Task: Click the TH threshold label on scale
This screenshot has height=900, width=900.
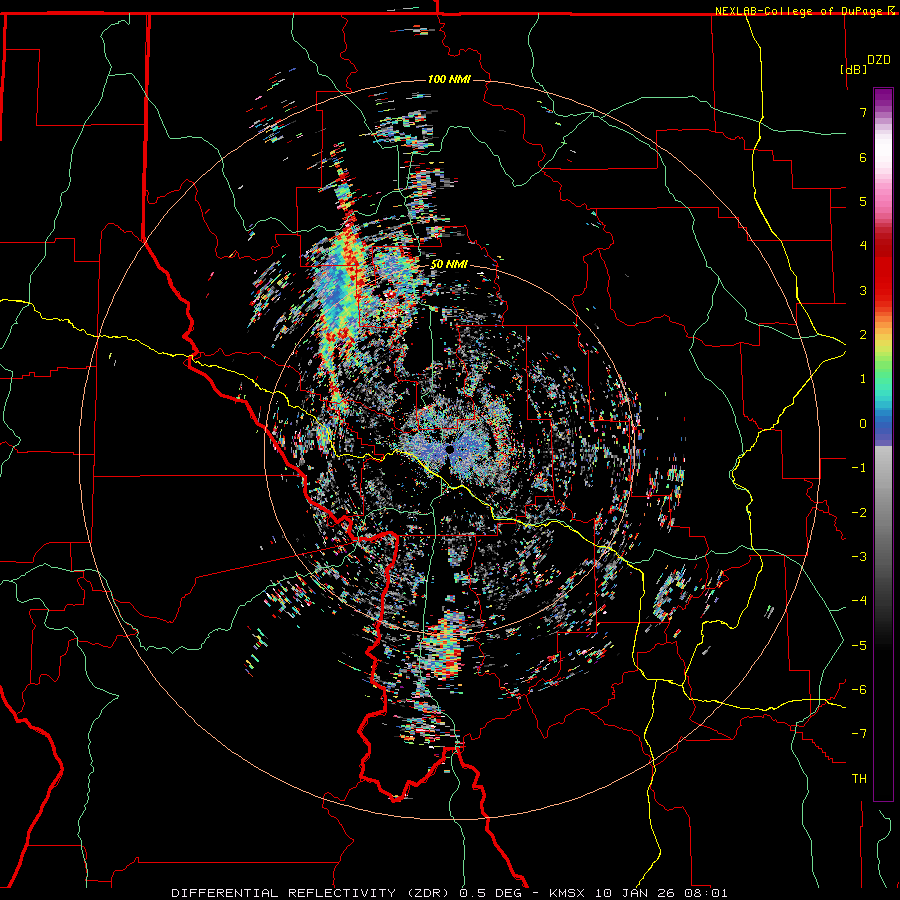Action: point(859,779)
